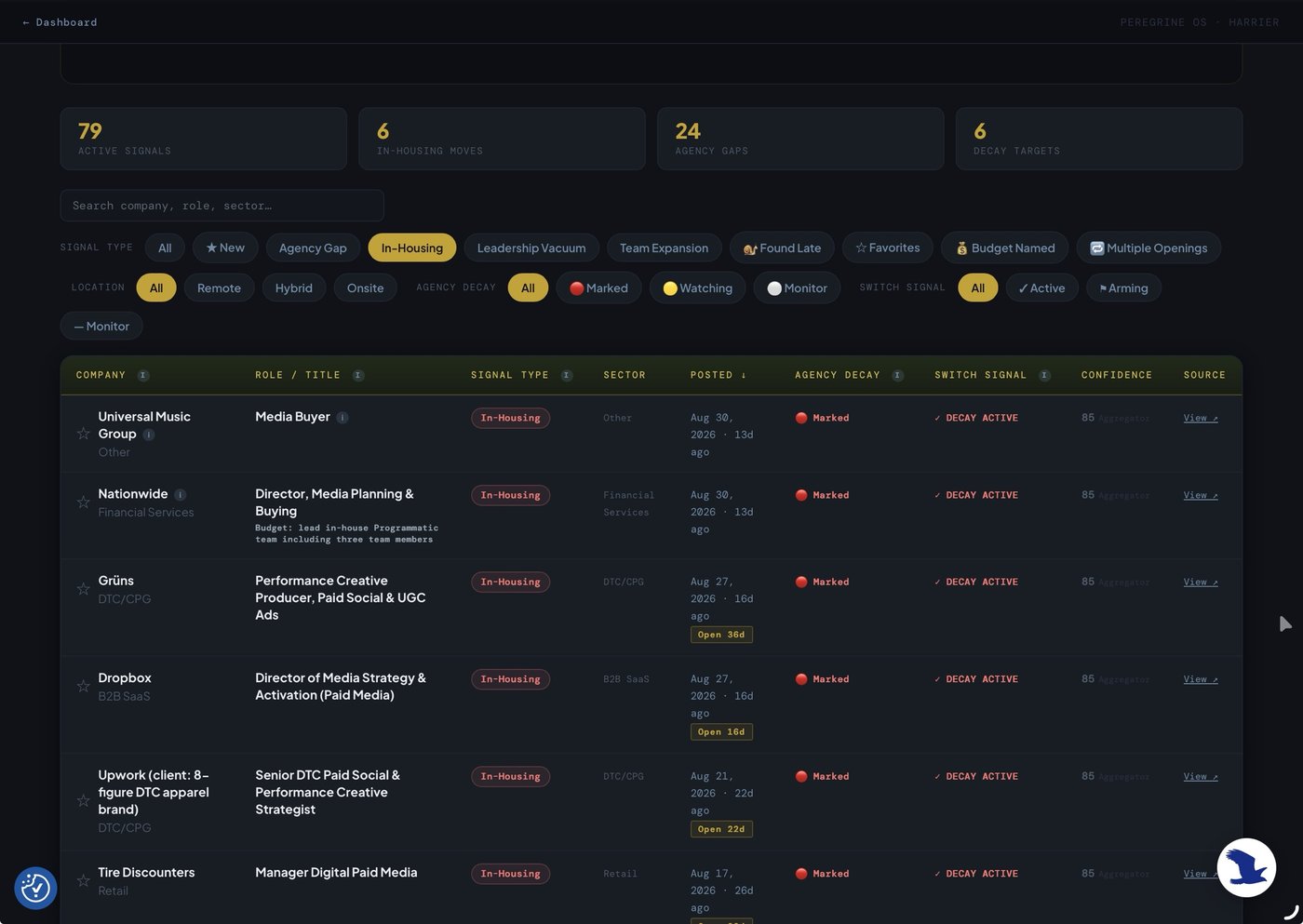Open View link for Nationwide
The height and width of the screenshot is (924, 1303).
click(1201, 495)
